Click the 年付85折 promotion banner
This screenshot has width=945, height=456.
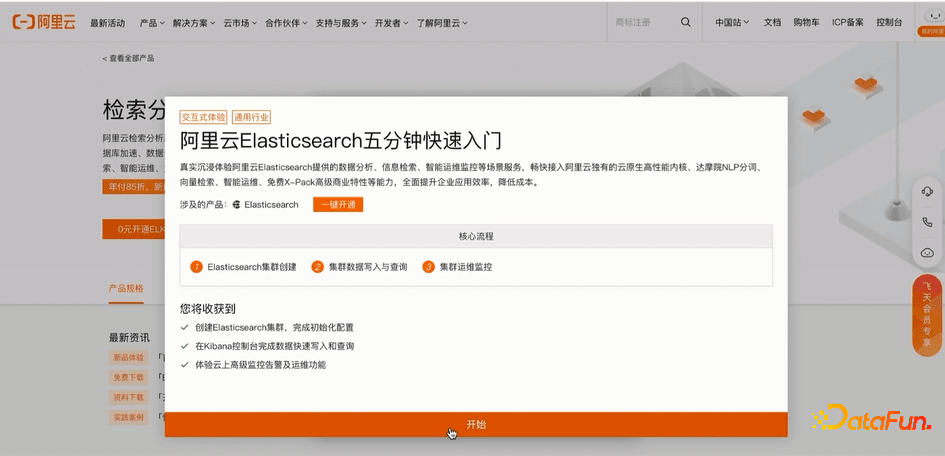pyautogui.click(x=134, y=187)
